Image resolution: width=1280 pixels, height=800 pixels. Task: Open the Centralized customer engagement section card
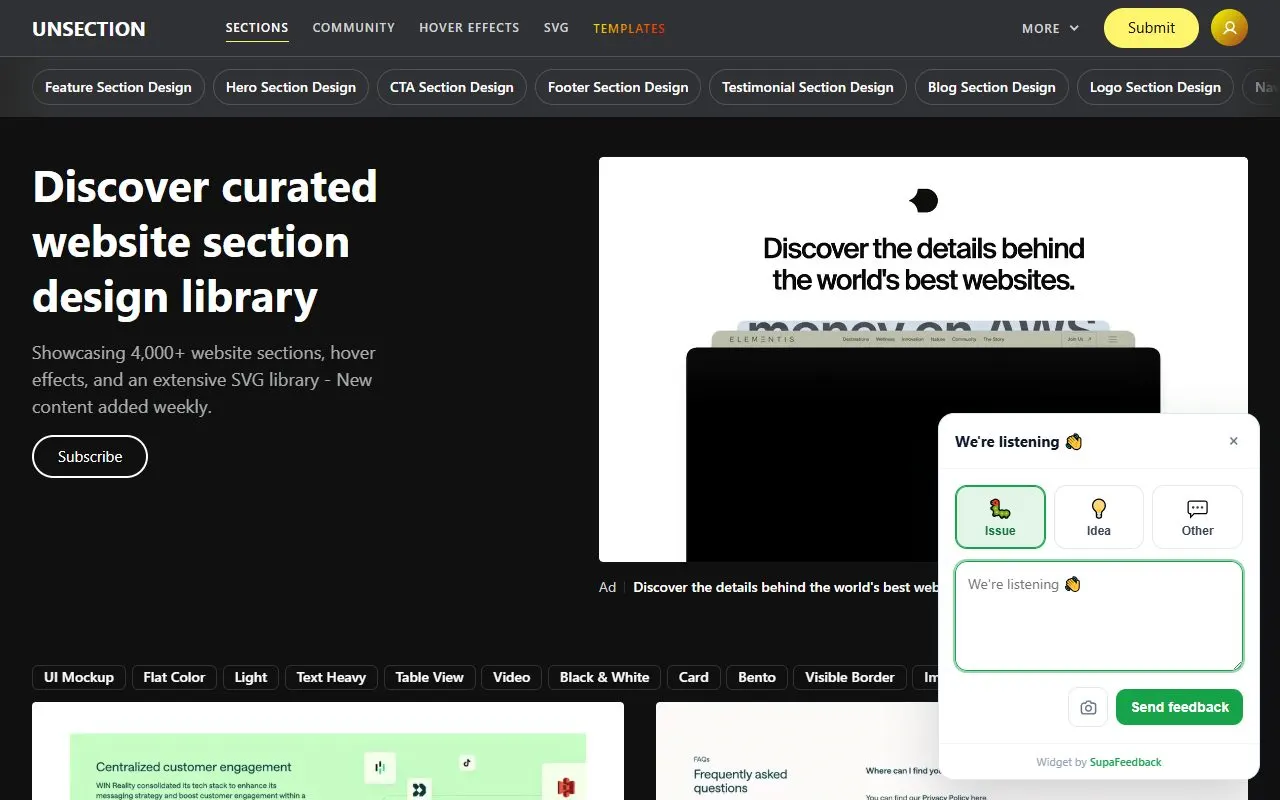tap(328, 751)
